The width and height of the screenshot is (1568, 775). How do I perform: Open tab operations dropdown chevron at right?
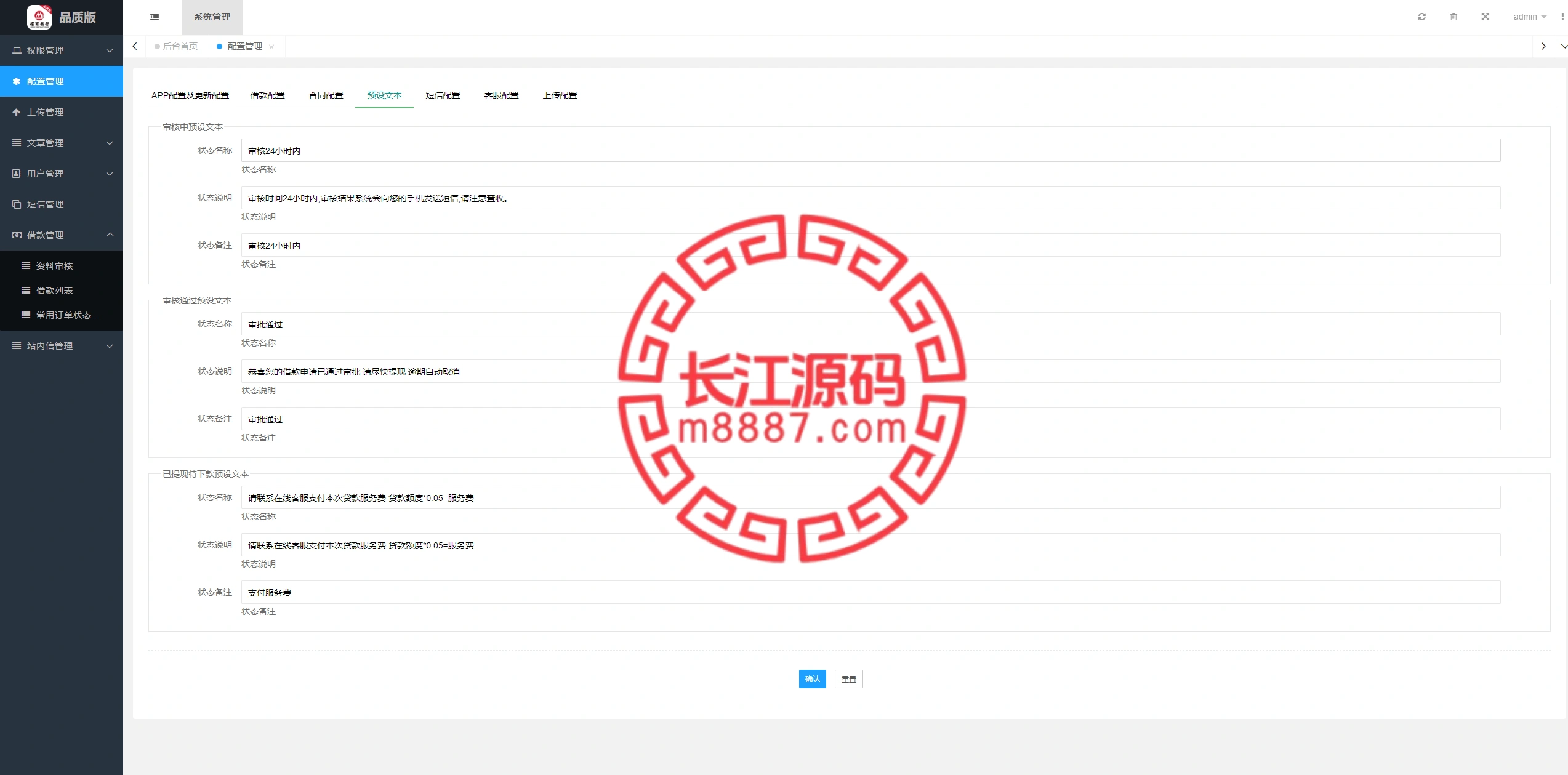coord(1562,46)
